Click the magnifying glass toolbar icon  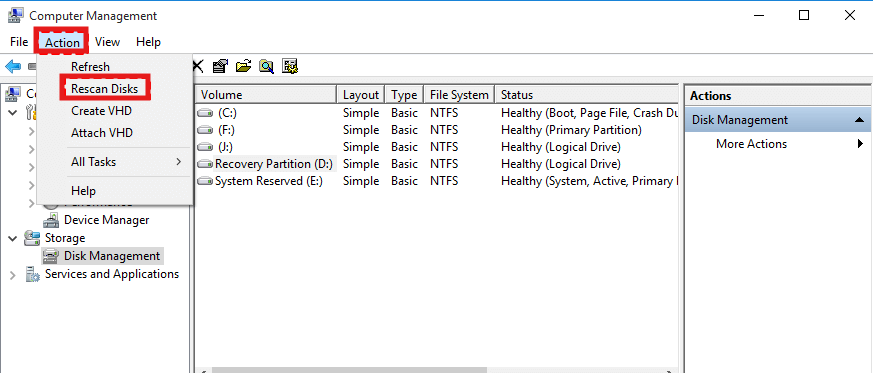pos(267,66)
